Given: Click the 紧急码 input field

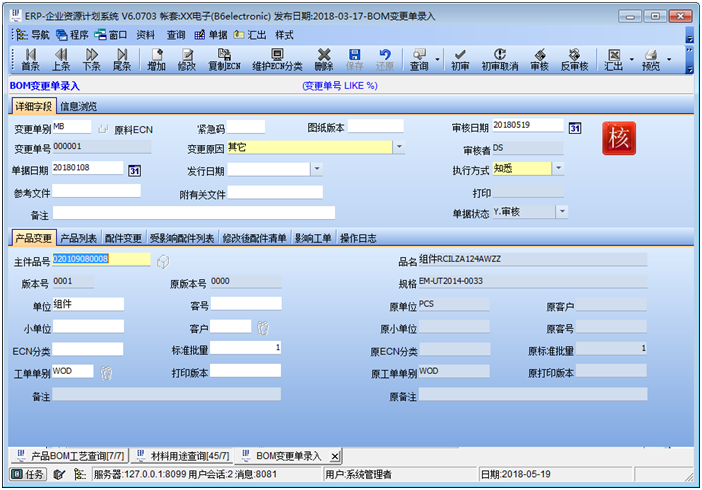Looking at the screenshot, I should coord(246,127).
